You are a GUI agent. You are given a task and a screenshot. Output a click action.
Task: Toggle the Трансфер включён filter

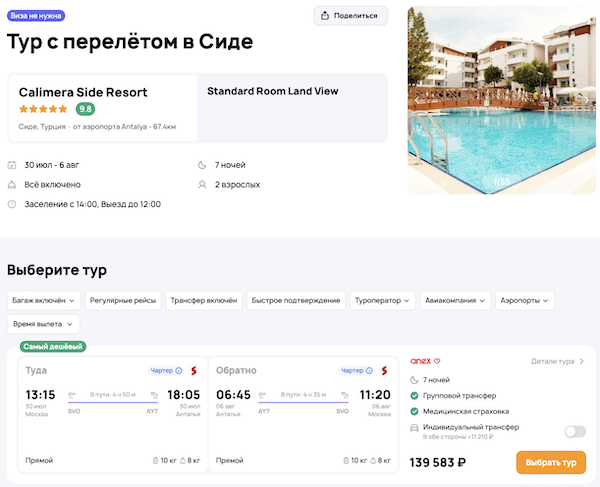pos(204,300)
